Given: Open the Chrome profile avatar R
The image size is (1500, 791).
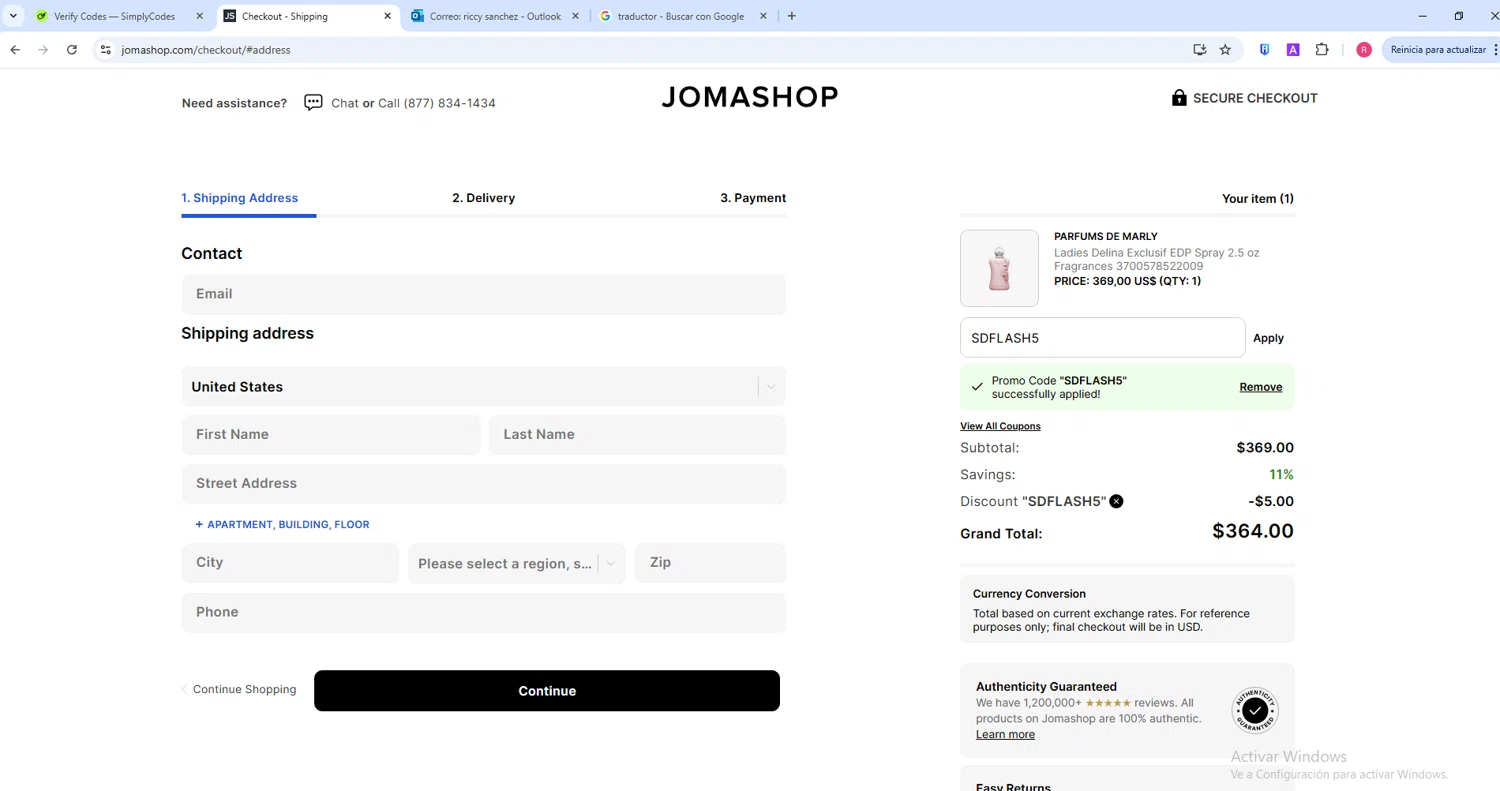Looking at the screenshot, I should tap(1364, 49).
